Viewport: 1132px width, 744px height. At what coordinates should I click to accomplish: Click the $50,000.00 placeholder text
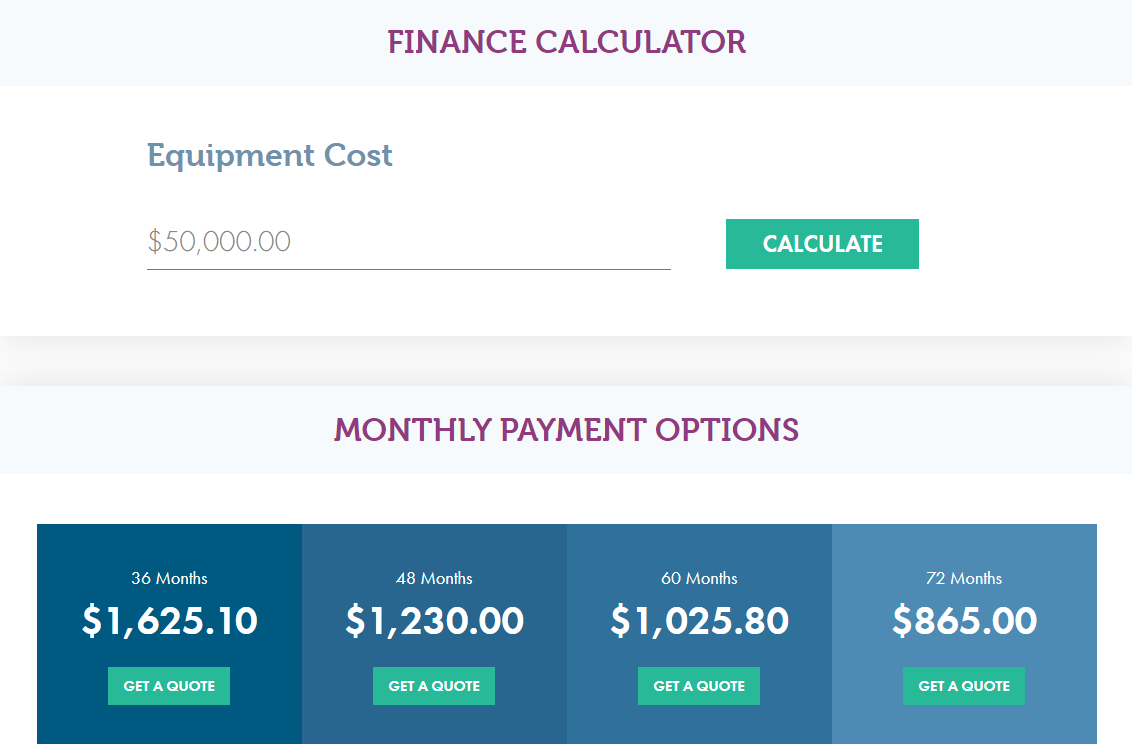click(218, 241)
